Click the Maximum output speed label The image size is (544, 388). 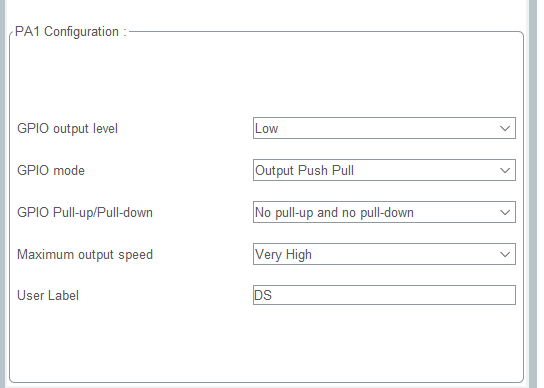click(x=85, y=254)
